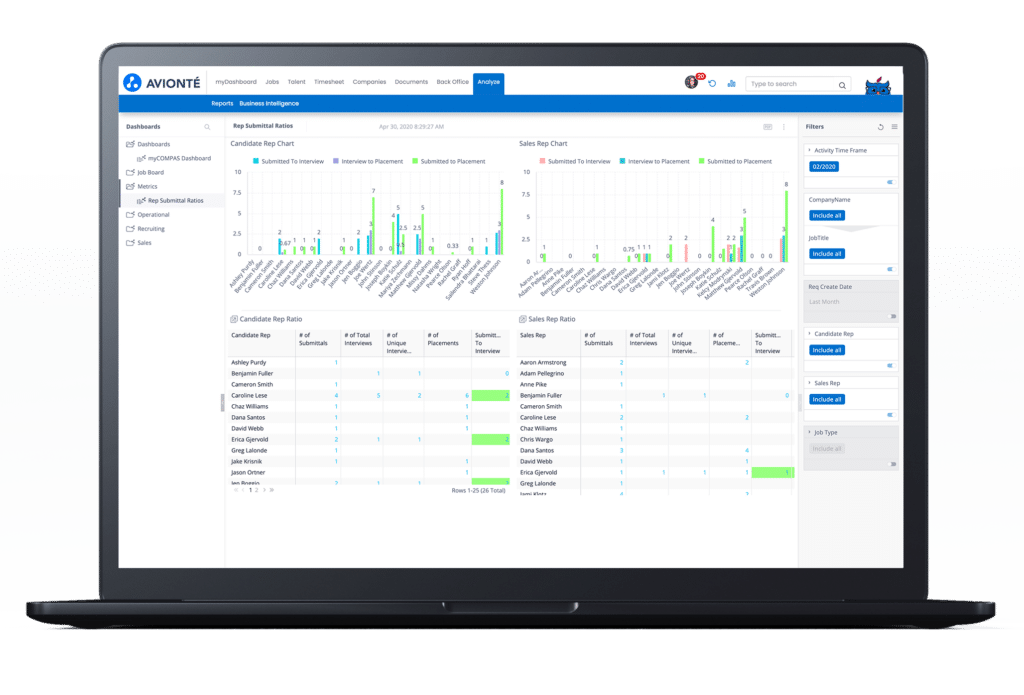Click the 02/2020 date filter button
Viewport: 1024px width, 695px height.
click(826, 166)
